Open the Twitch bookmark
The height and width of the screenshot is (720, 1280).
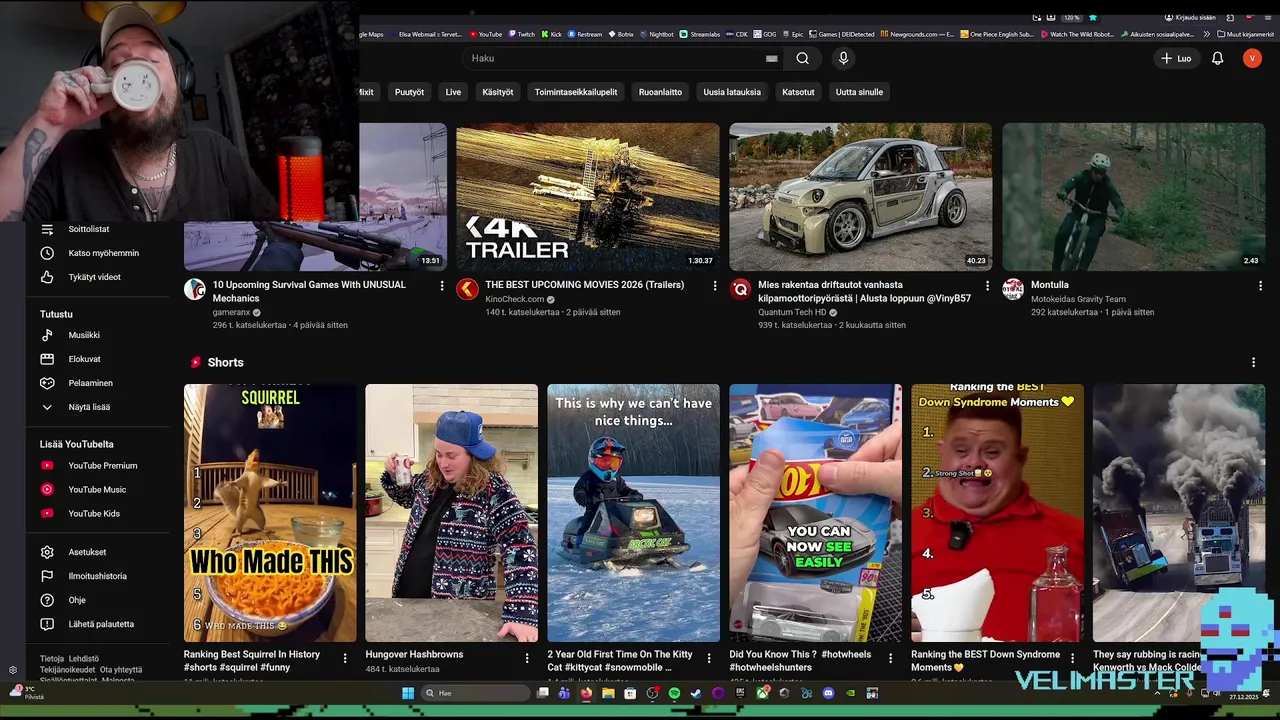point(521,34)
